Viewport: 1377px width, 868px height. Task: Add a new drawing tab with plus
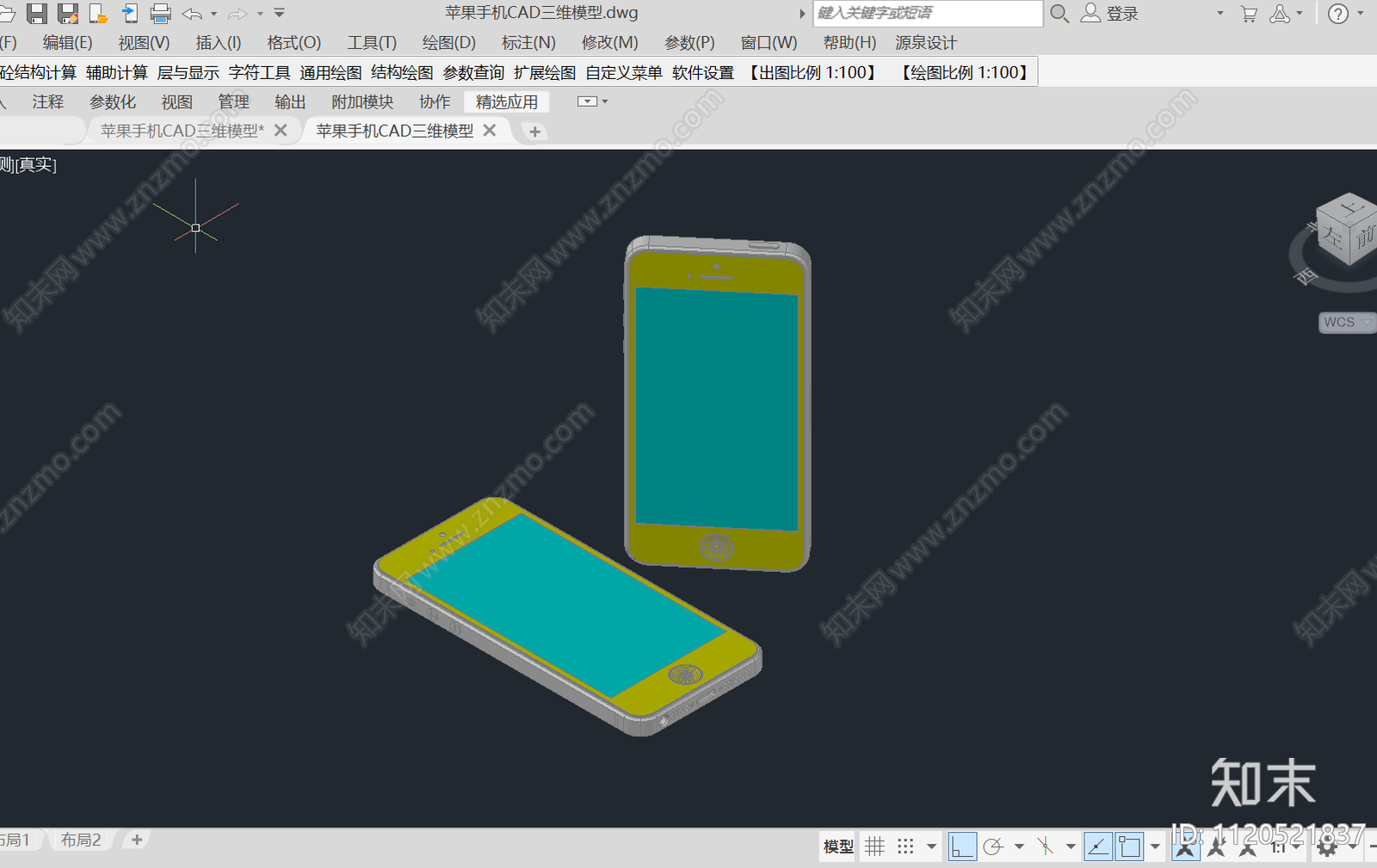click(x=534, y=132)
